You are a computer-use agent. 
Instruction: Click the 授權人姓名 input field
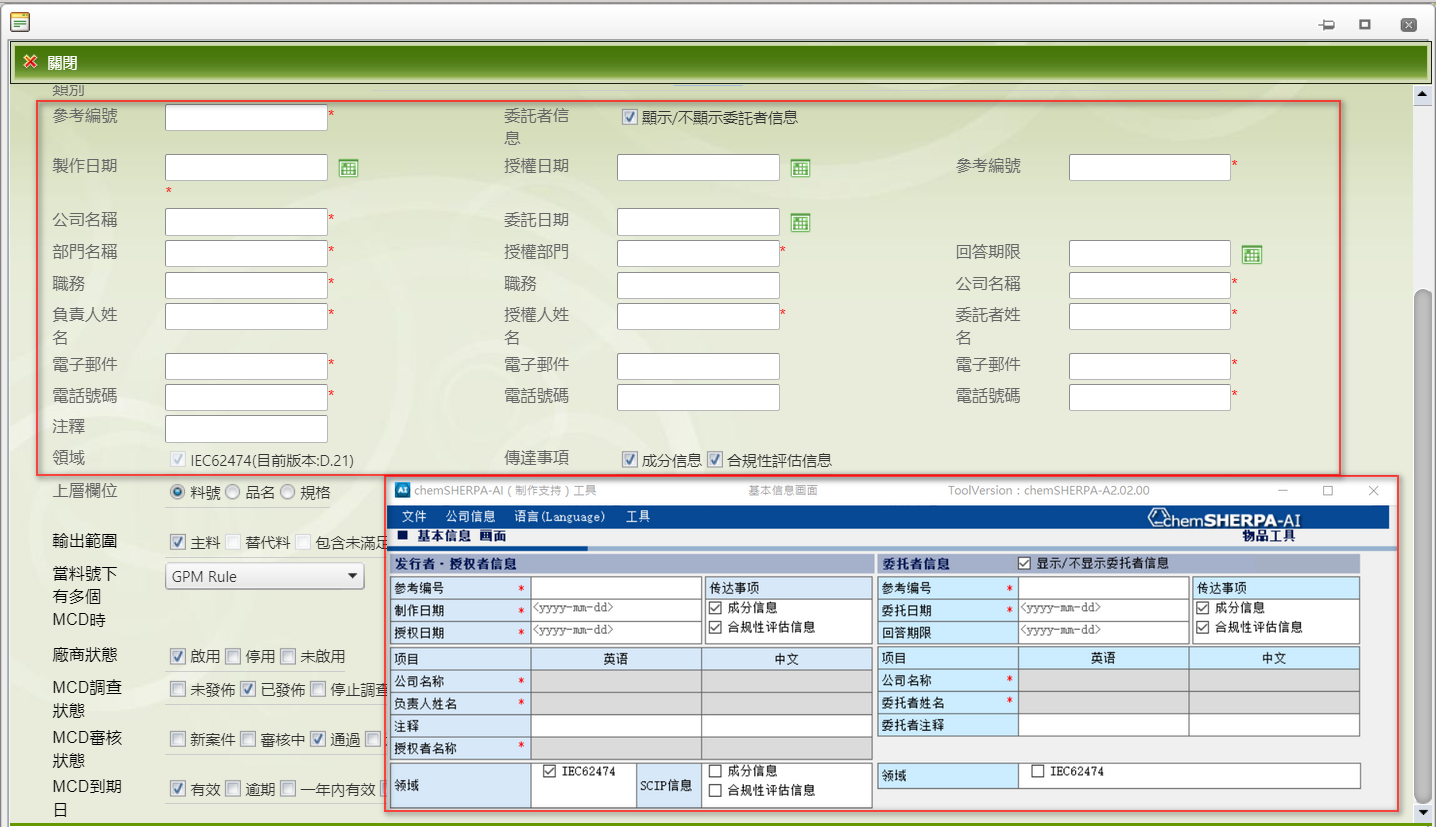click(x=698, y=317)
